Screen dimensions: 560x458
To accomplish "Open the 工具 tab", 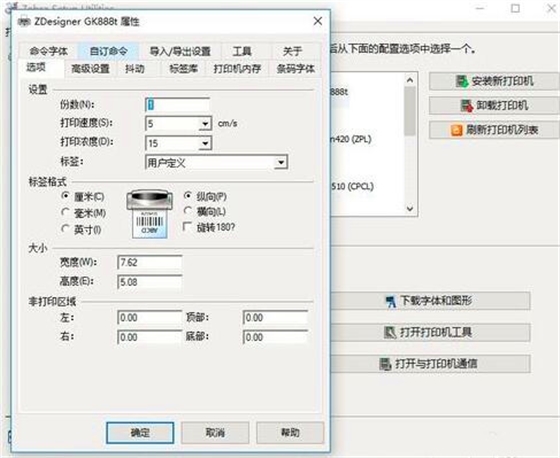I will [242, 51].
